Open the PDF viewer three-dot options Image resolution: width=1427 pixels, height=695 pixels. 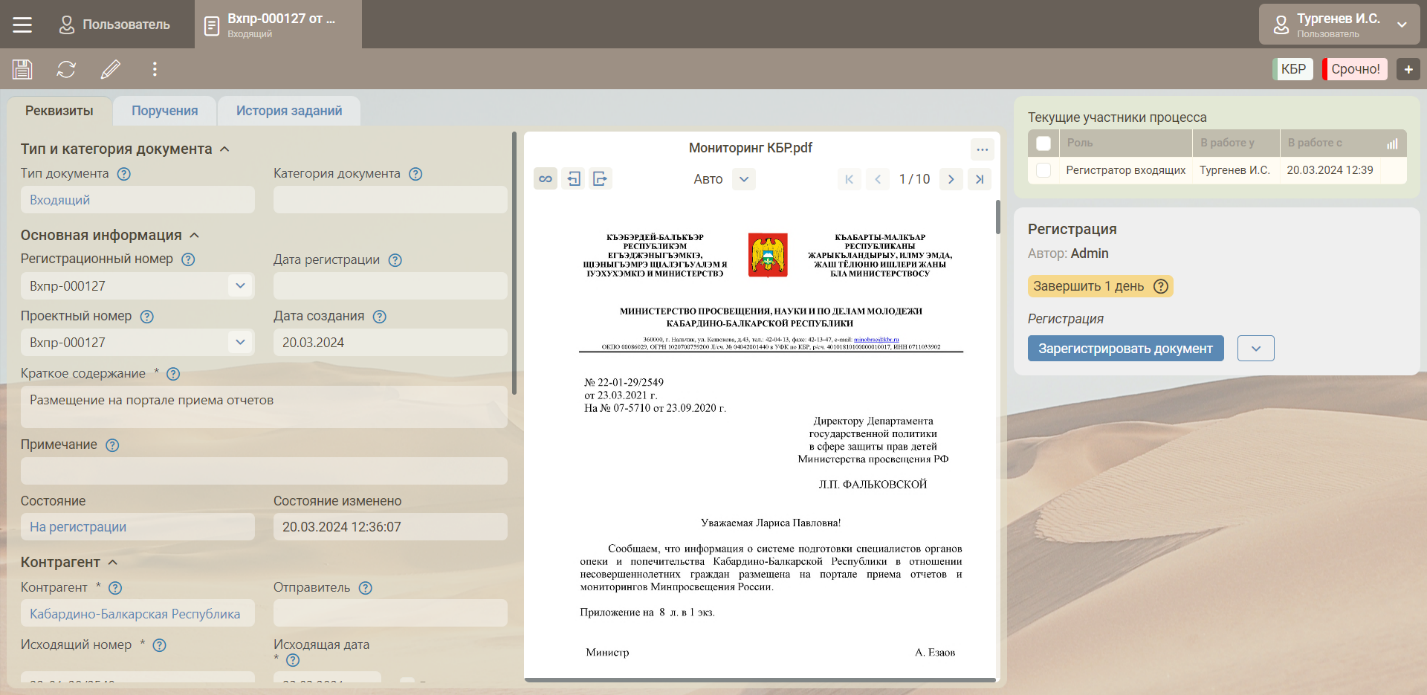tap(981, 150)
